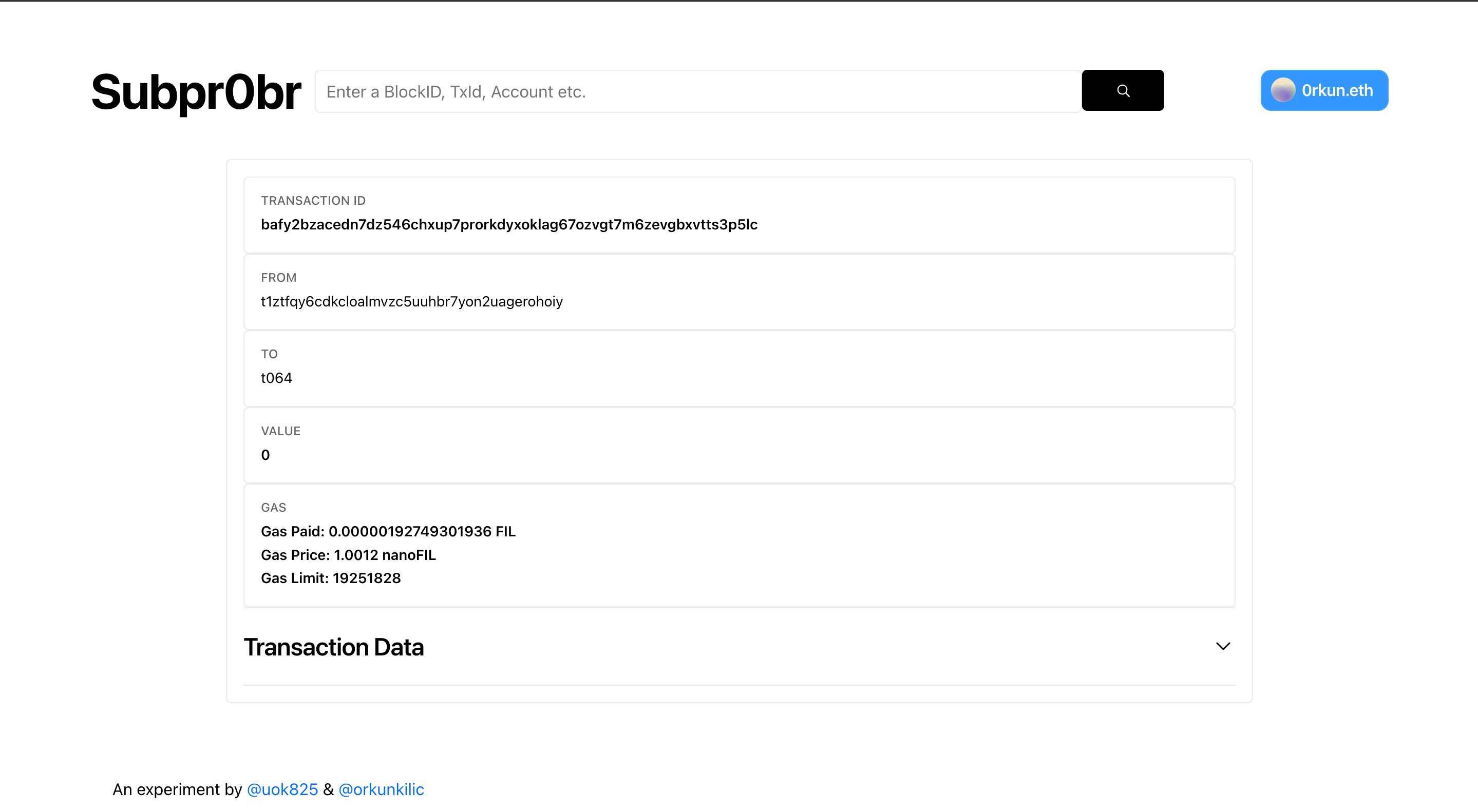
Task: Focus the BlockID, TxId search field
Action: pos(698,91)
